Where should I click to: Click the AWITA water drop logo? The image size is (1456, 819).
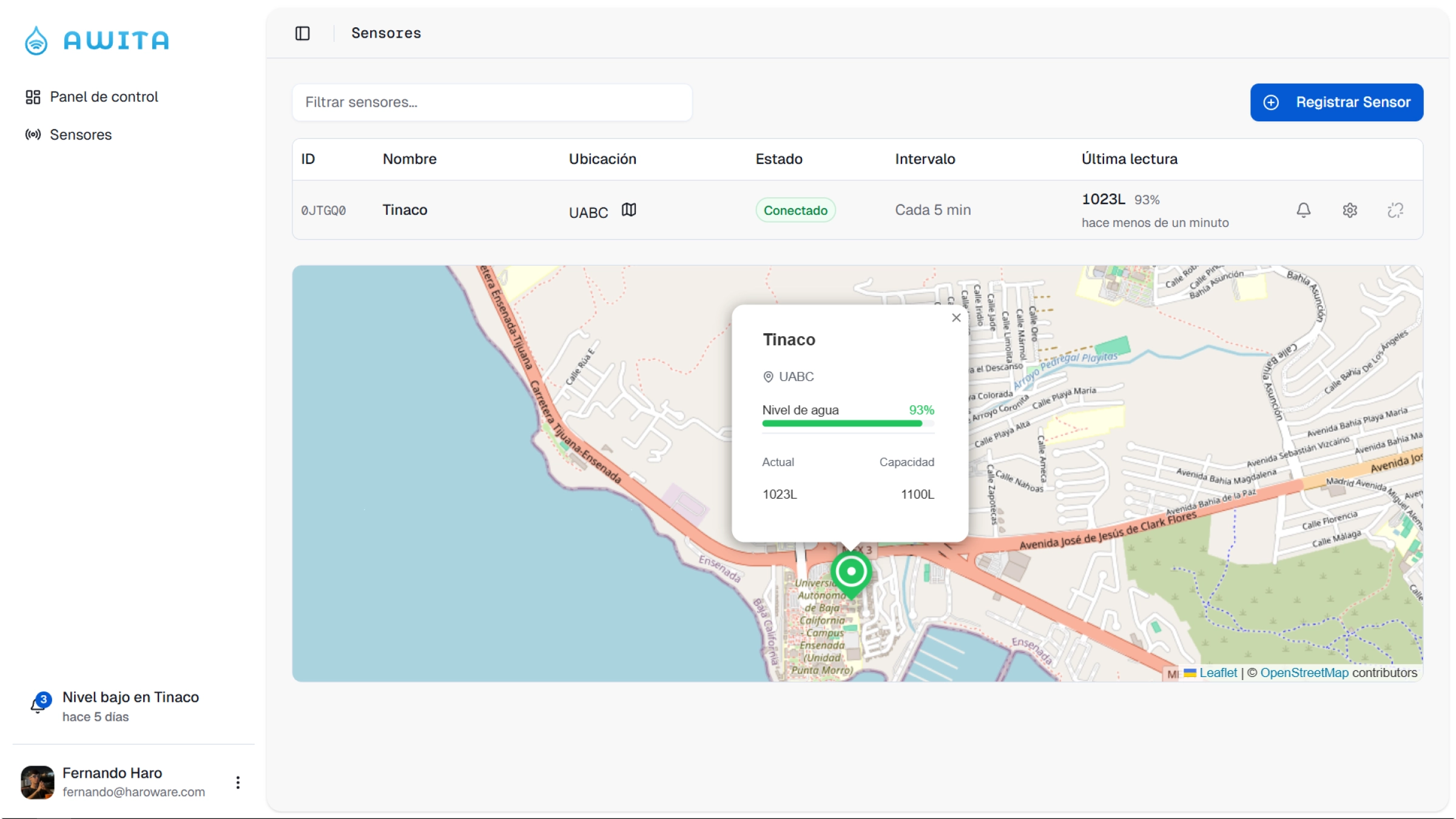[x=36, y=41]
